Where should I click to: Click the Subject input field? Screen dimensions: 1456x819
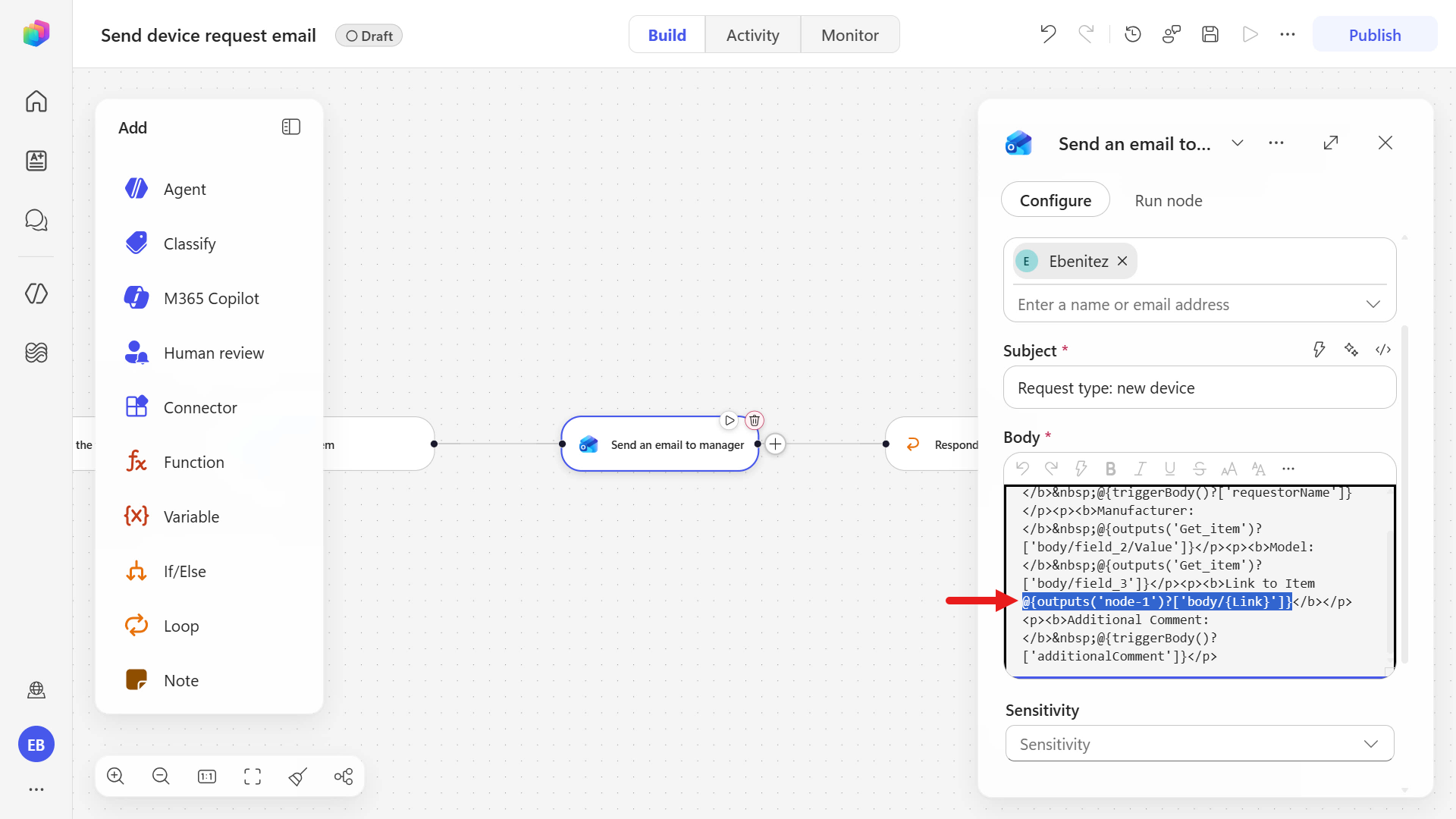pyautogui.click(x=1200, y=388)
